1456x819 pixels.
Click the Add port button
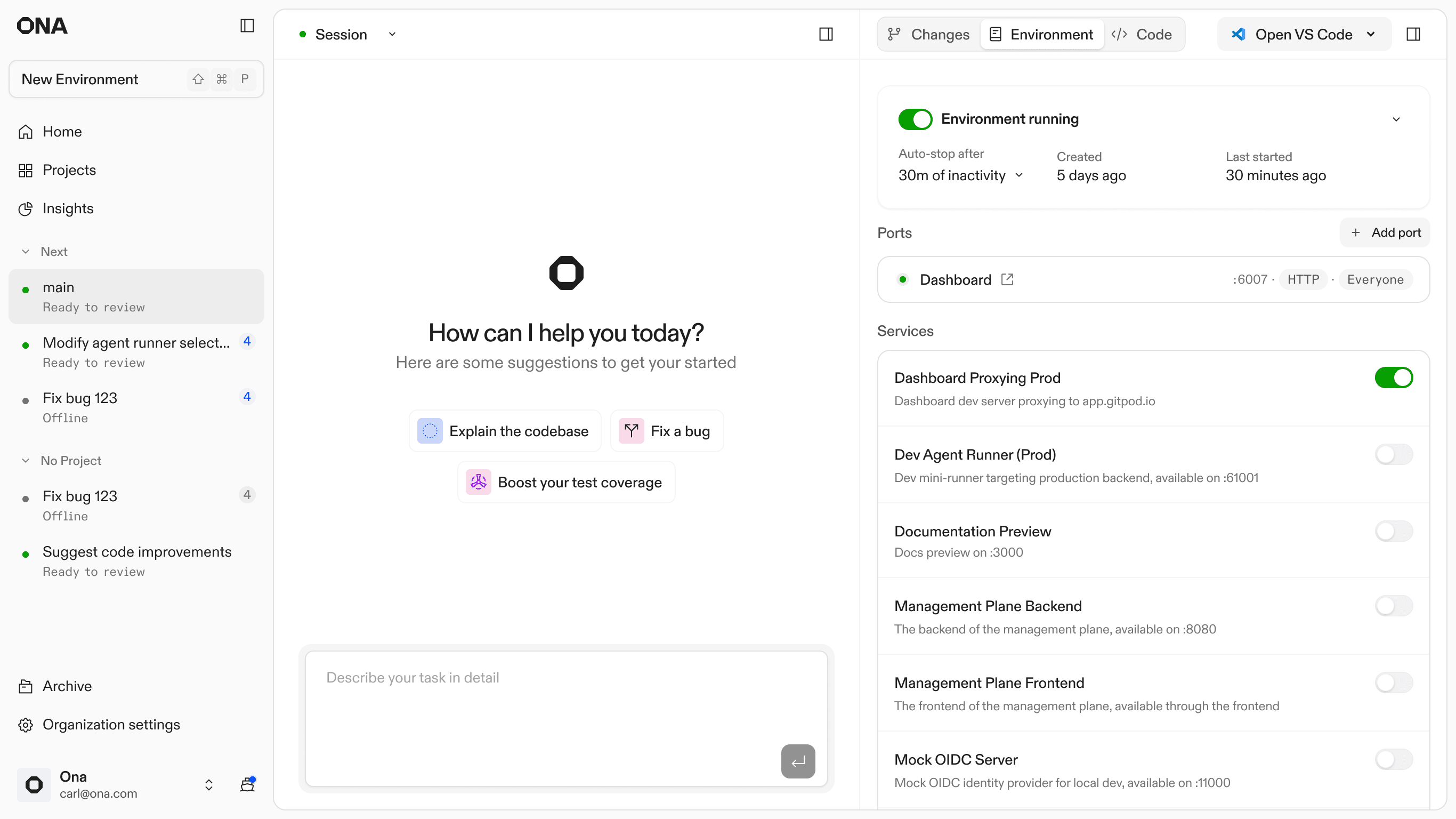1385,232
